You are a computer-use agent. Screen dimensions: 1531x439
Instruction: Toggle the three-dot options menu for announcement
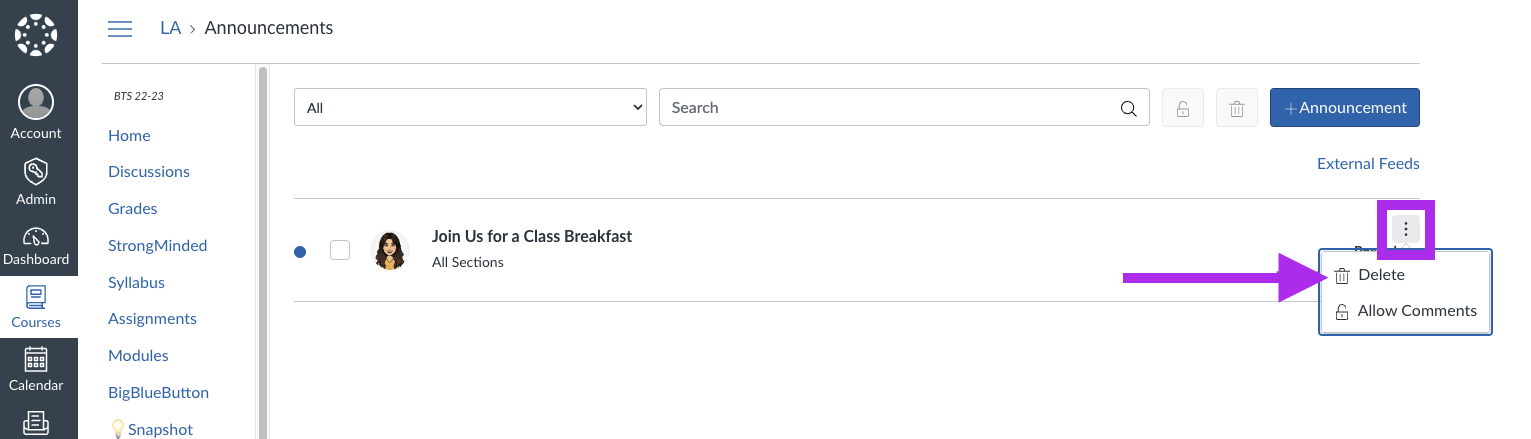click(x=1406, y=229)
